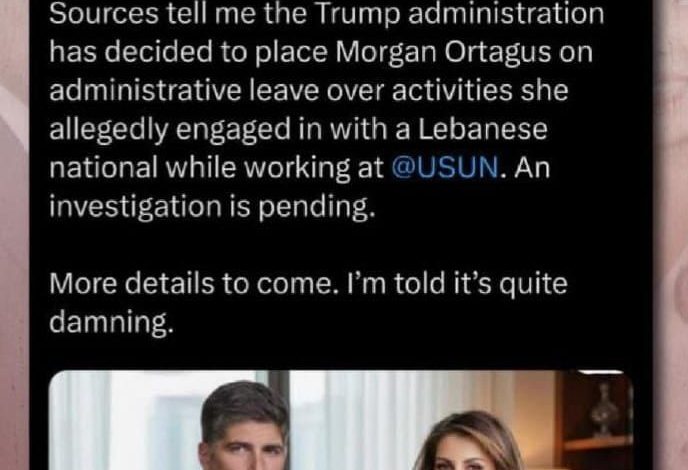
Task: Click the blurred background right of the tweet
Action: pyautogui.click(x=670, y=235)
